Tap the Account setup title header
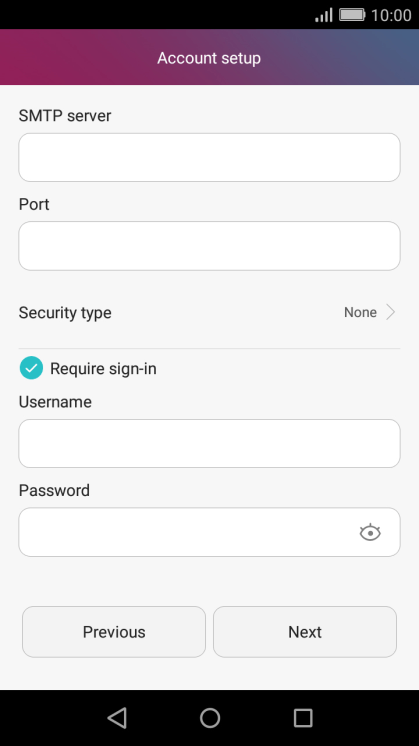419x746 pixels. point(209,58)
